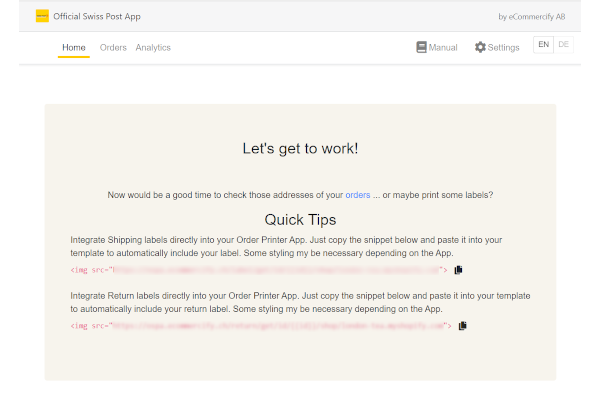
Task: Switch to the Analytics tab
Action: [x=153, y=47]
